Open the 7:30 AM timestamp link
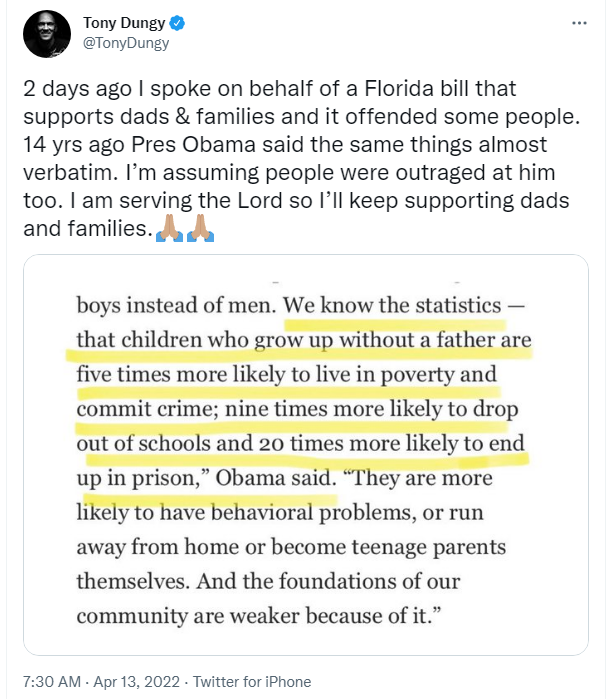The height and width of the screenshot is (699, 610). tap(49, 682)
